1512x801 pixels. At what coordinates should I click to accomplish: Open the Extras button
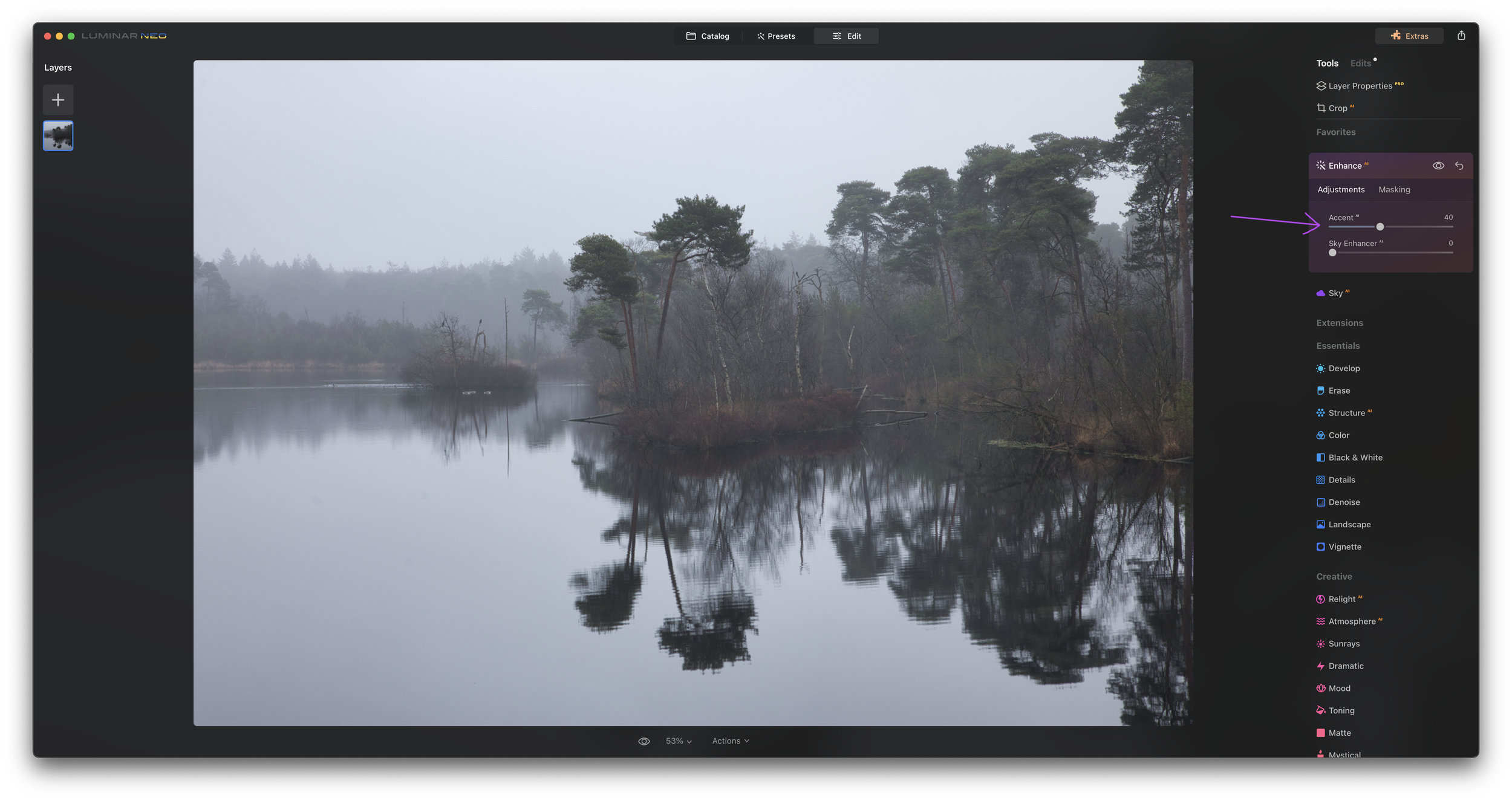click(x=1409, y=36)
